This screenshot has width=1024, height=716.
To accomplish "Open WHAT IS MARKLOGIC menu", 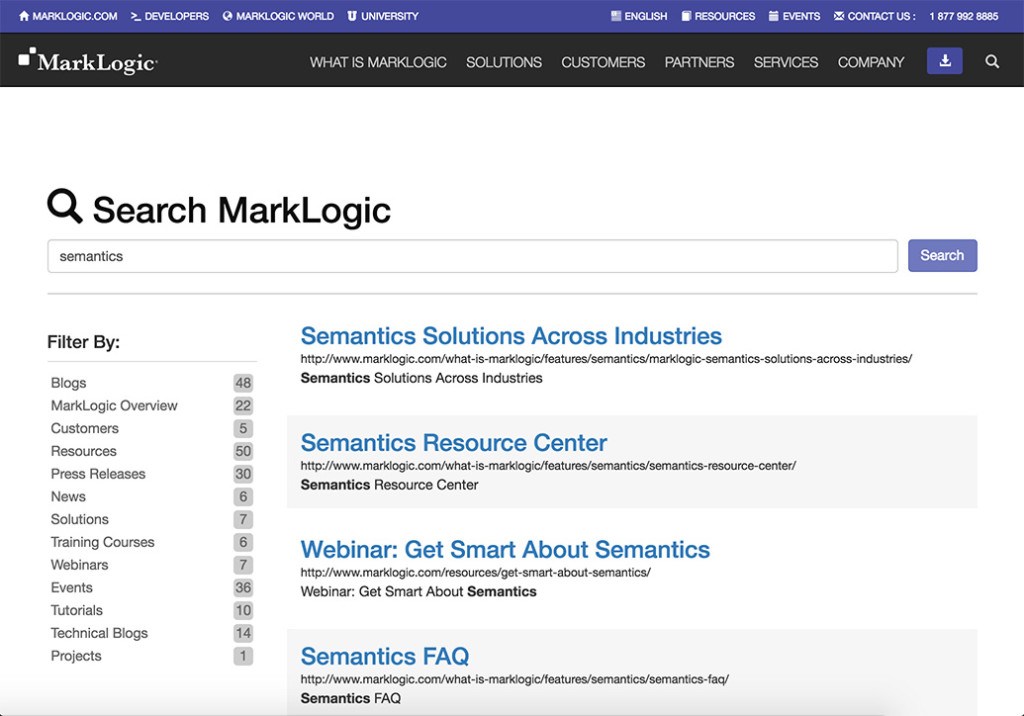I will pos(378,62).
